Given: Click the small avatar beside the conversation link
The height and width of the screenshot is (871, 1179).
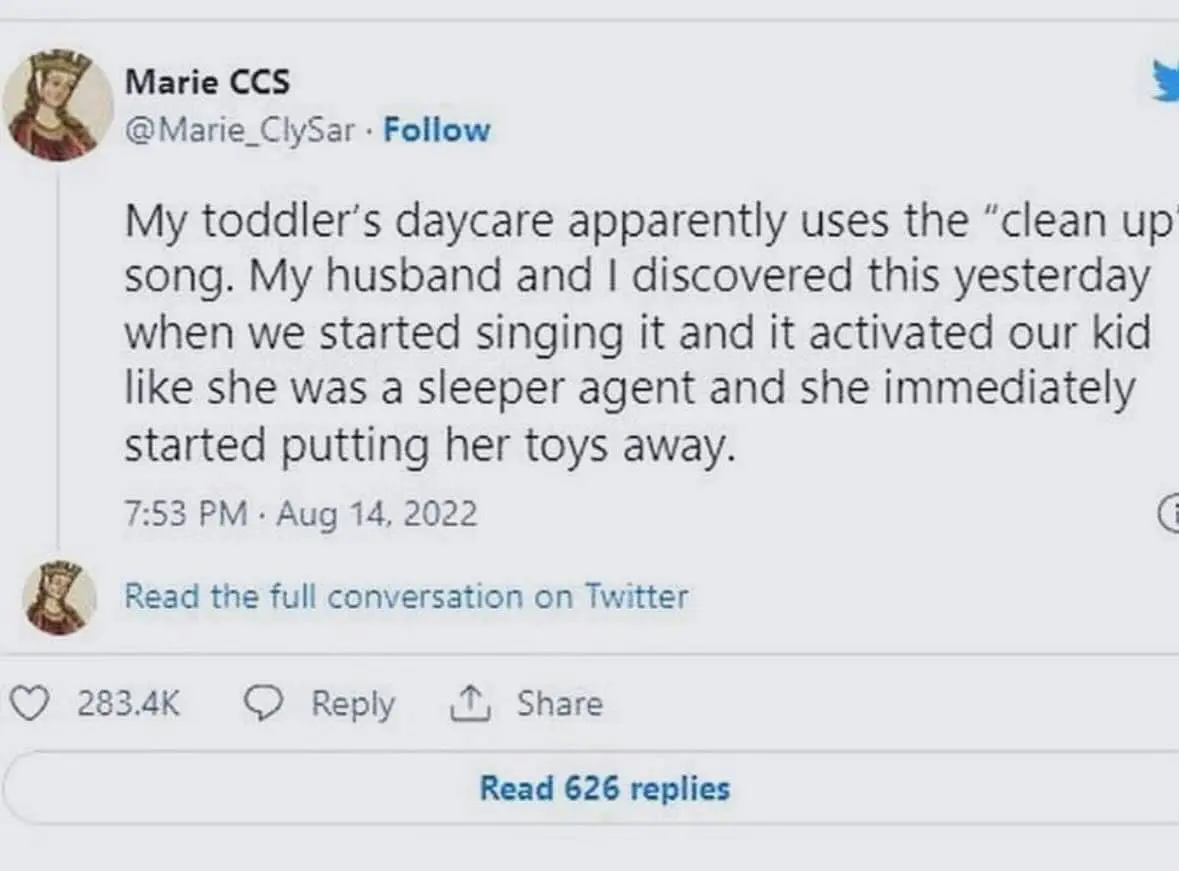Looking at the screenshot, I should coord(59,597).
